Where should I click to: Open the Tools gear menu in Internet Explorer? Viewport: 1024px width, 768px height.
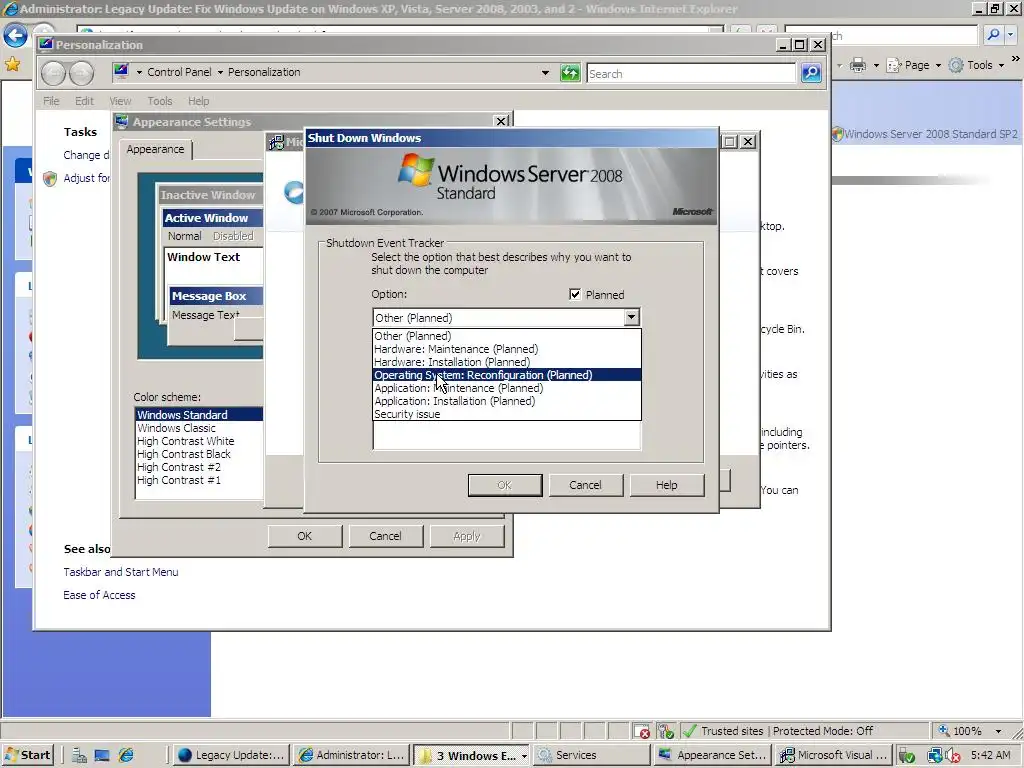coord(976,65)
